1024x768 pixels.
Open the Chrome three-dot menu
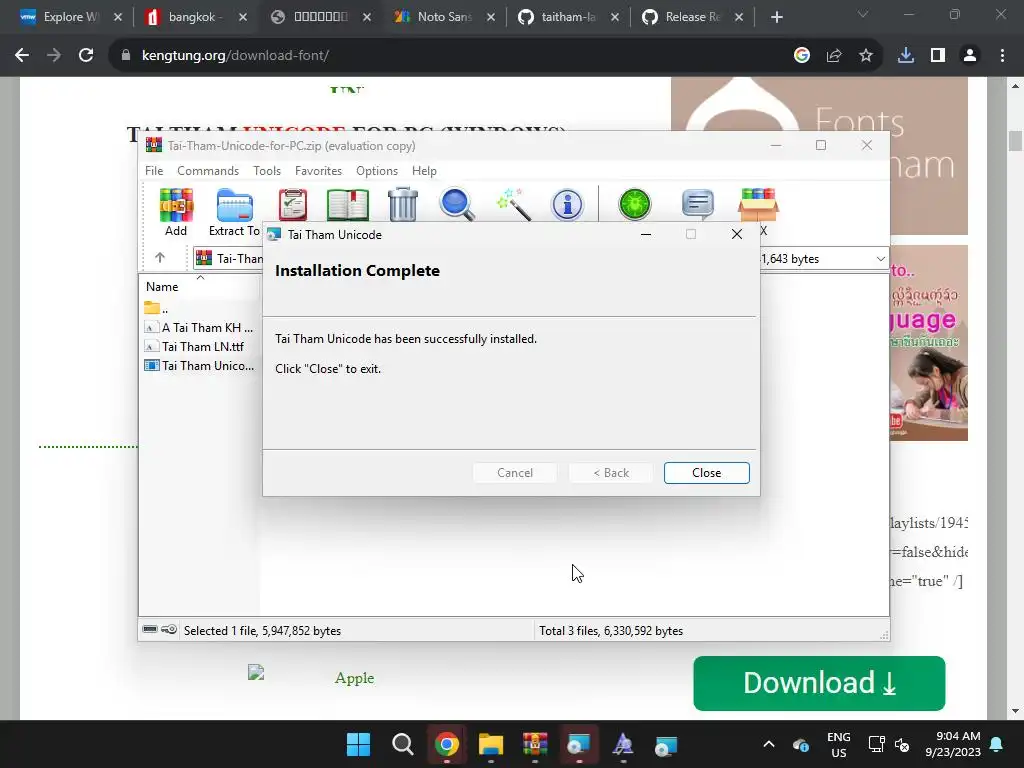[x=1002, y=56]
